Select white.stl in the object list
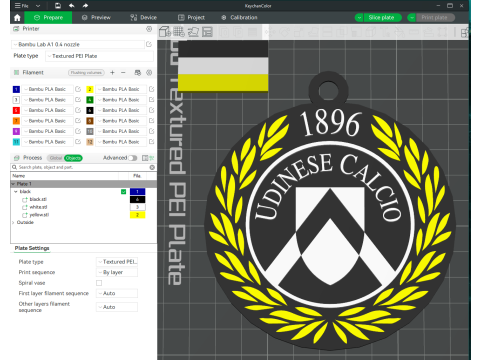 point(38,207)
